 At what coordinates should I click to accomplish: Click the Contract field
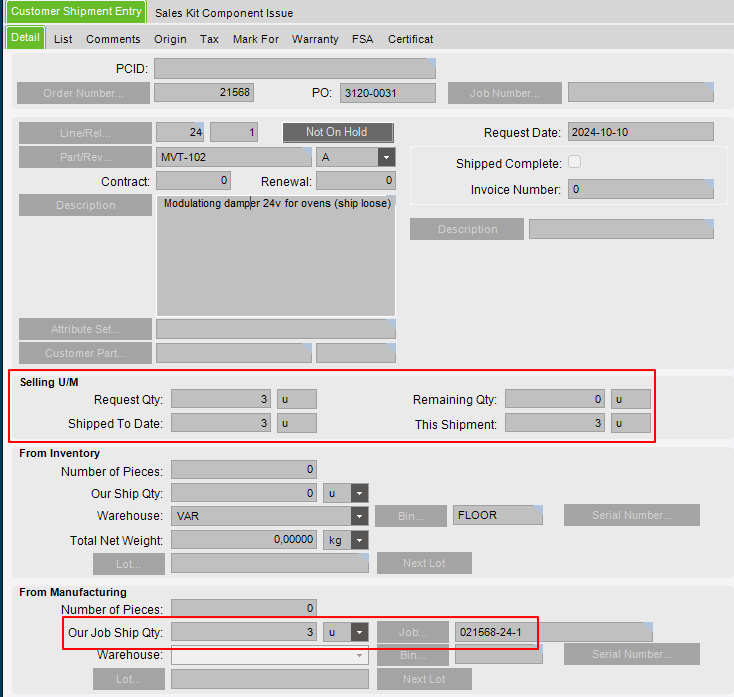point(193,181)
